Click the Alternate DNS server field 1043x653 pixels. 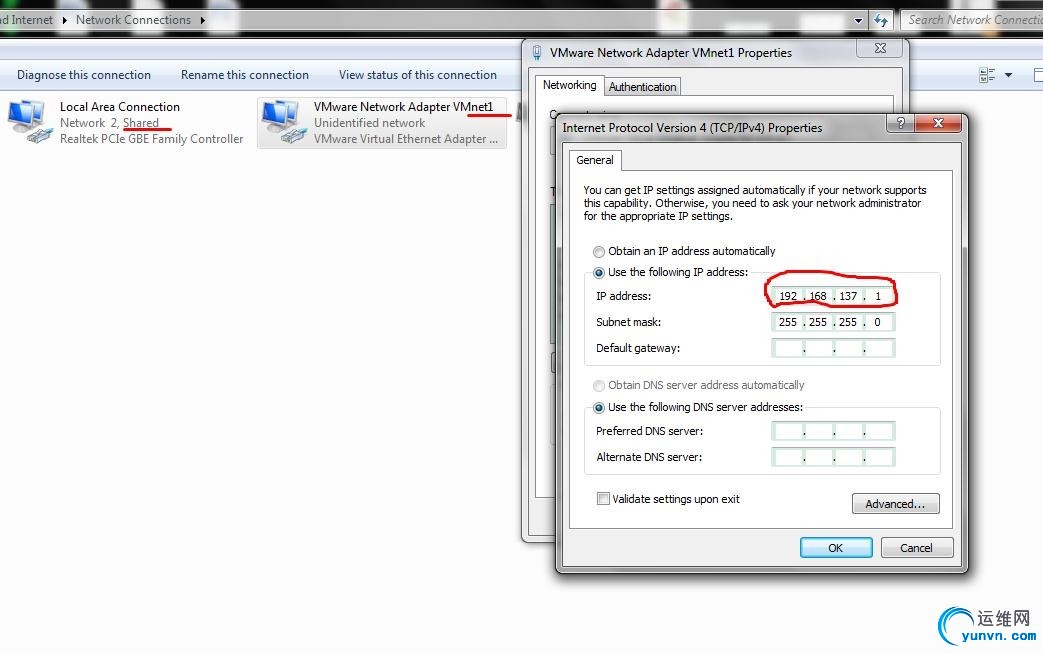833,457
